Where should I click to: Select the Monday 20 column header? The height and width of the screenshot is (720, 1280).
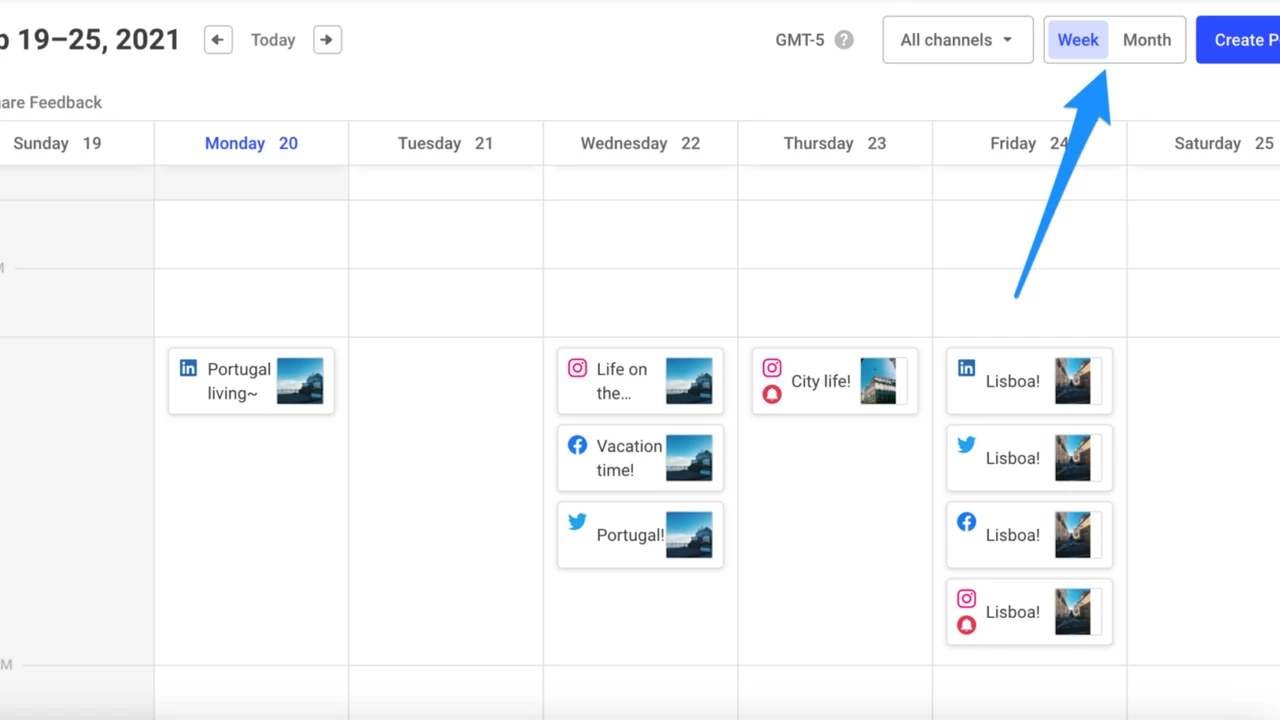coord(251,143)
